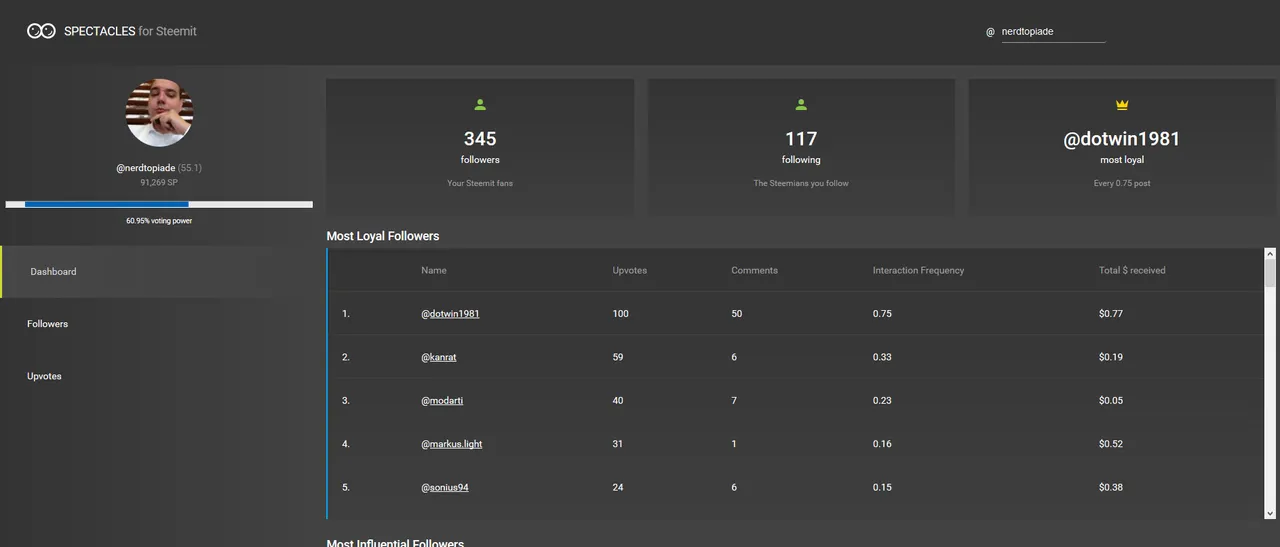Image resolution: width=1280 pixels, height=547 pixels.
Task: Click the Name column header
Action: (434, 270)
